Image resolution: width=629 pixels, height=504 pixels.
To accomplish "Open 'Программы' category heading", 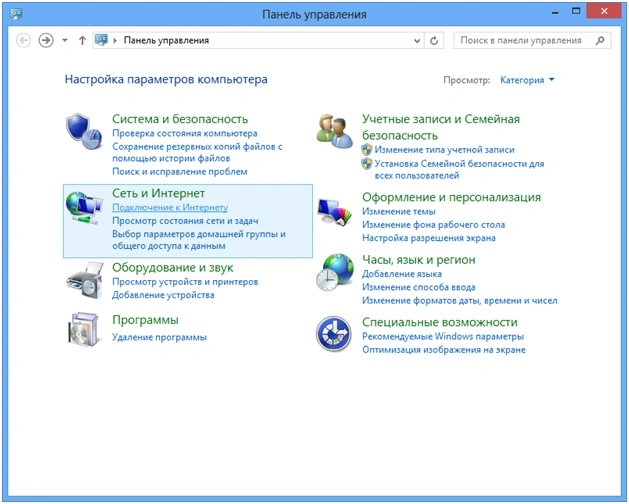I will coord(145,320).
